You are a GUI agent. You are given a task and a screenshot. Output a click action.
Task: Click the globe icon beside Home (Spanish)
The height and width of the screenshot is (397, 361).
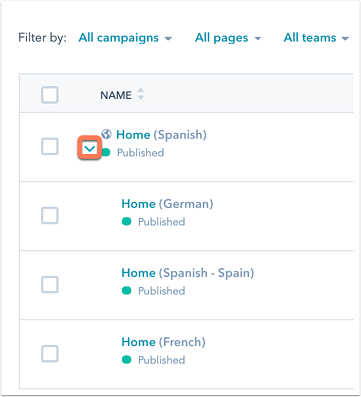click(106, 134)
